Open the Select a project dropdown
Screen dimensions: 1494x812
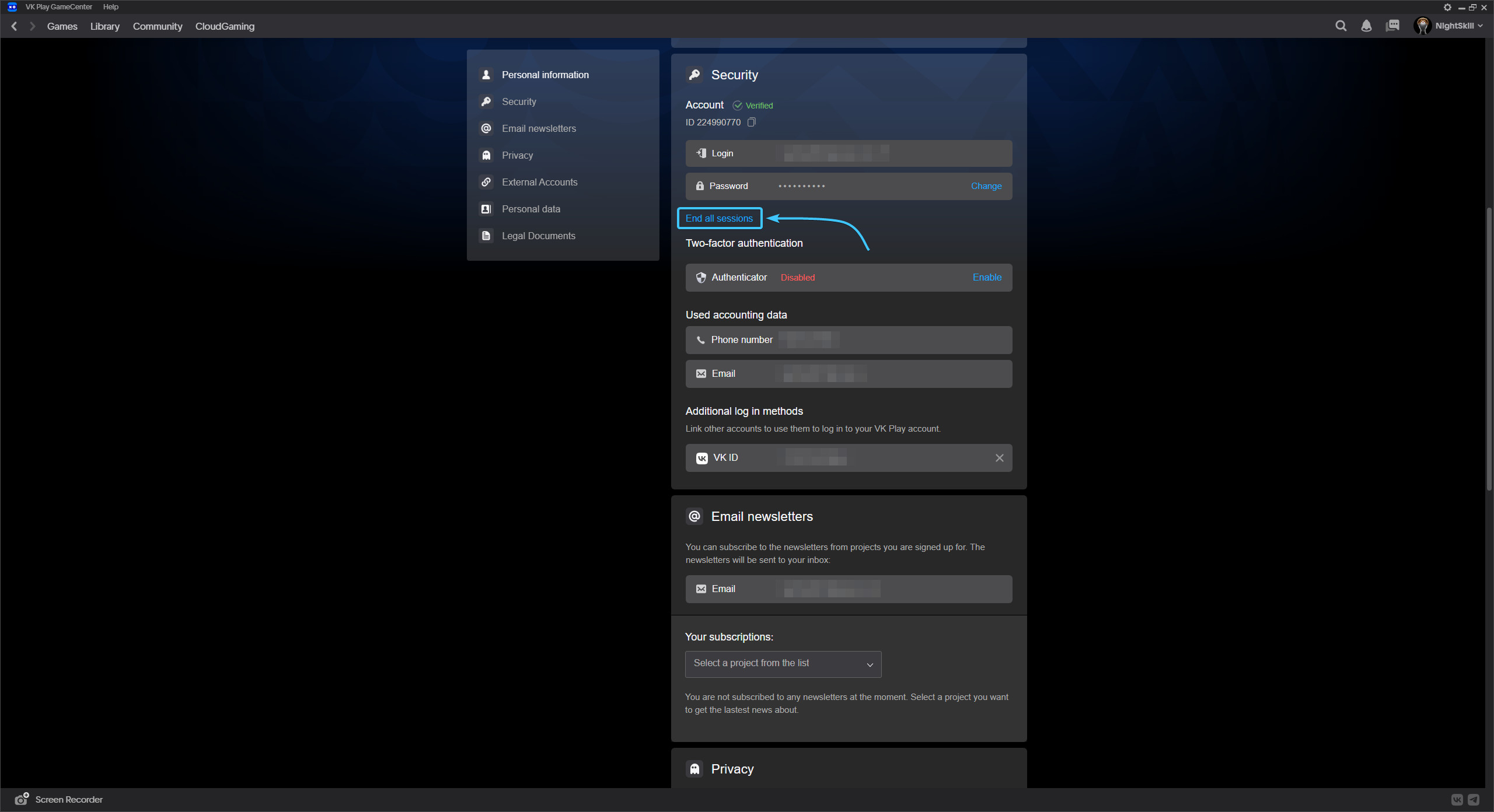coord(783,664)
